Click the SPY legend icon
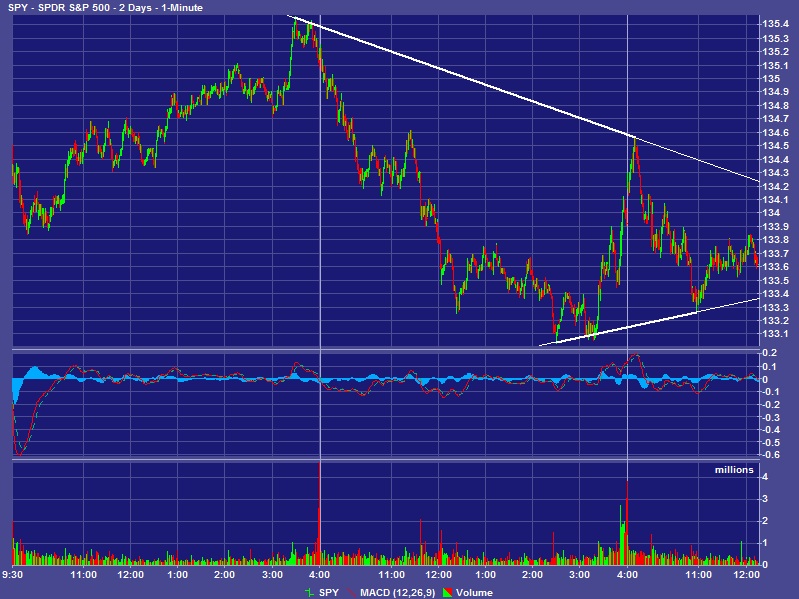This screenshot has height=599, width=799. [x=309, y=592]
